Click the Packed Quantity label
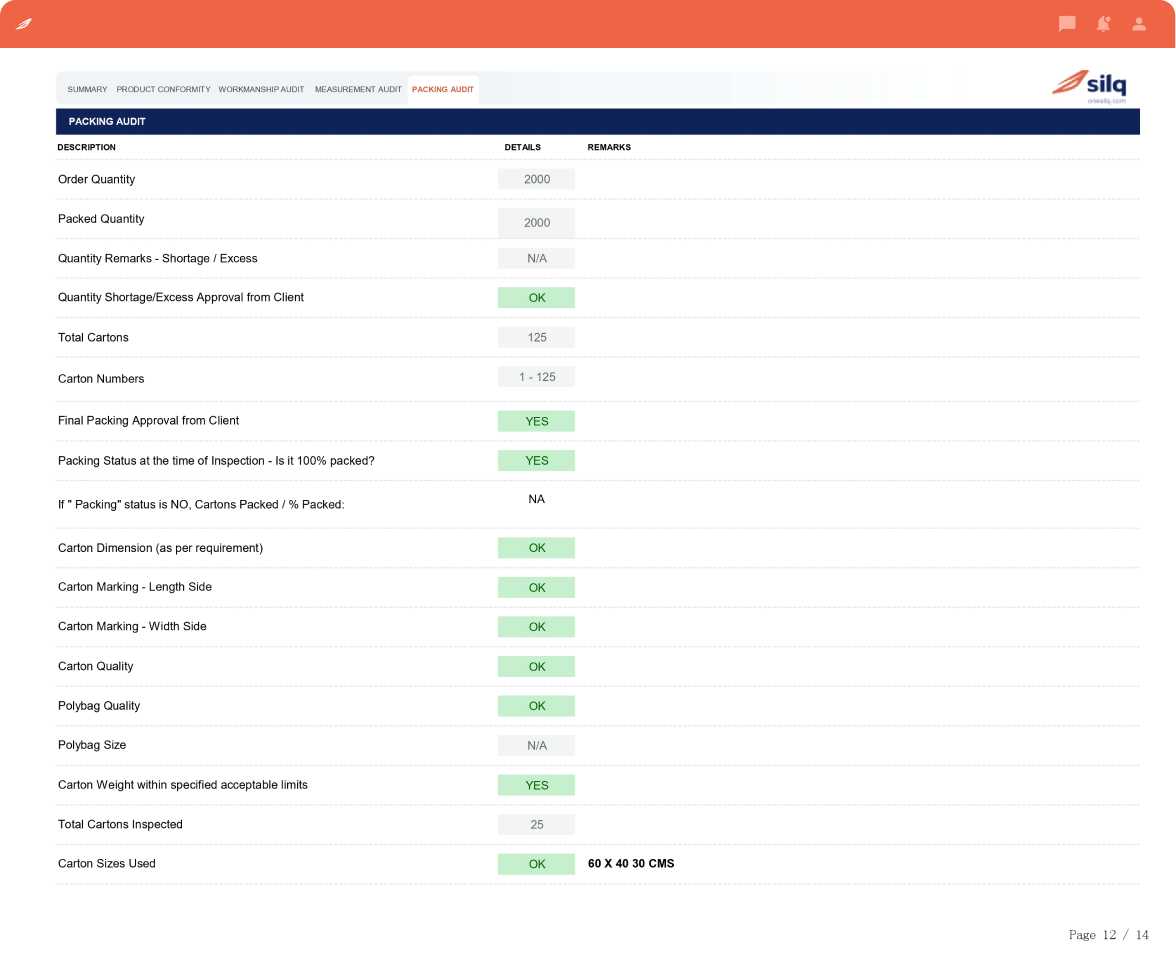This screenshot has width=1176, height=957. pos(100,219)
